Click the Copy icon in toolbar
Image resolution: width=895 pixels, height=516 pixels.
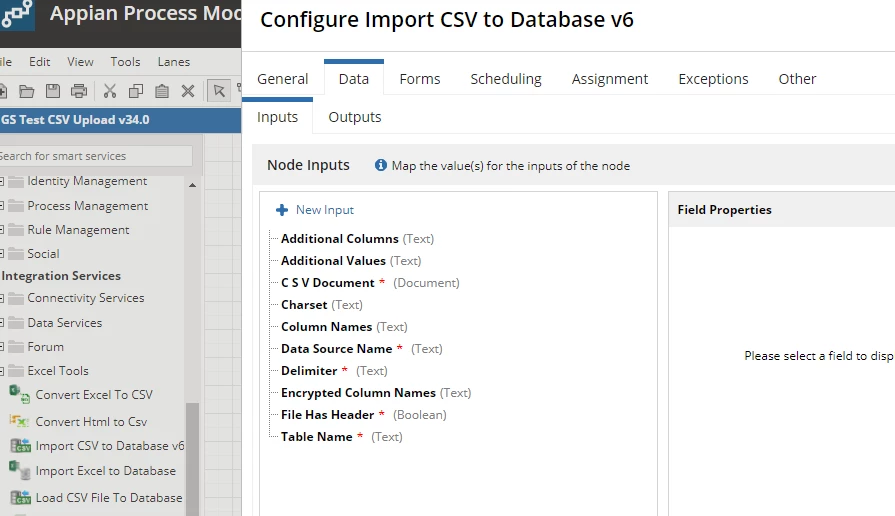click(x=136, y=91)
